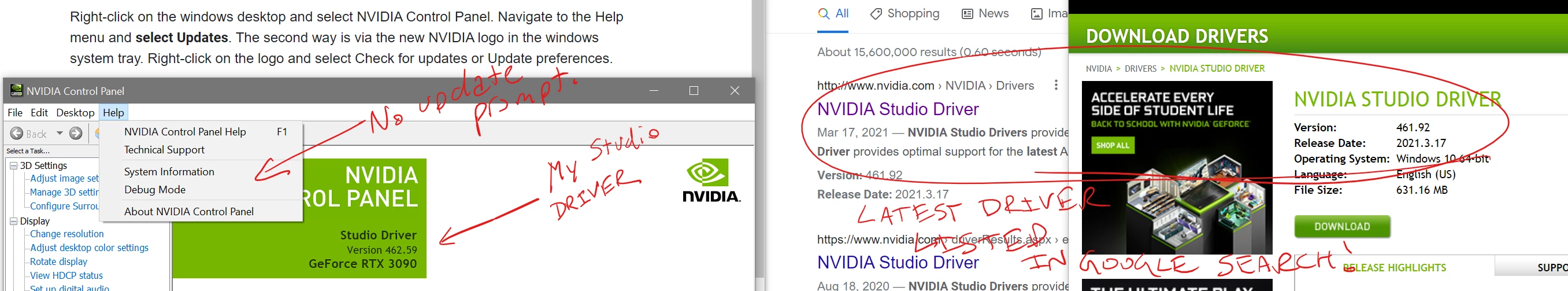Choose System Information in Help menu
This screenshot has height=291, width=1568.
(202, 172)
